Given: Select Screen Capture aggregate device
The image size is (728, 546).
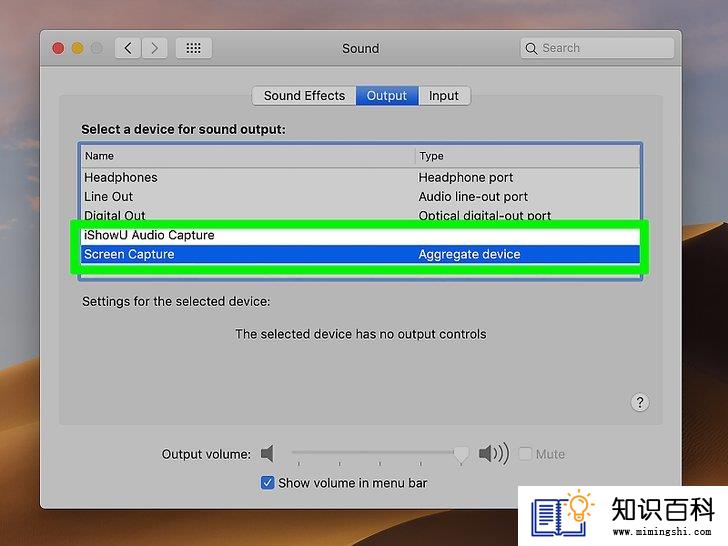Looking at the screenshot, I should pyautogui.click(x=360, y=254).
